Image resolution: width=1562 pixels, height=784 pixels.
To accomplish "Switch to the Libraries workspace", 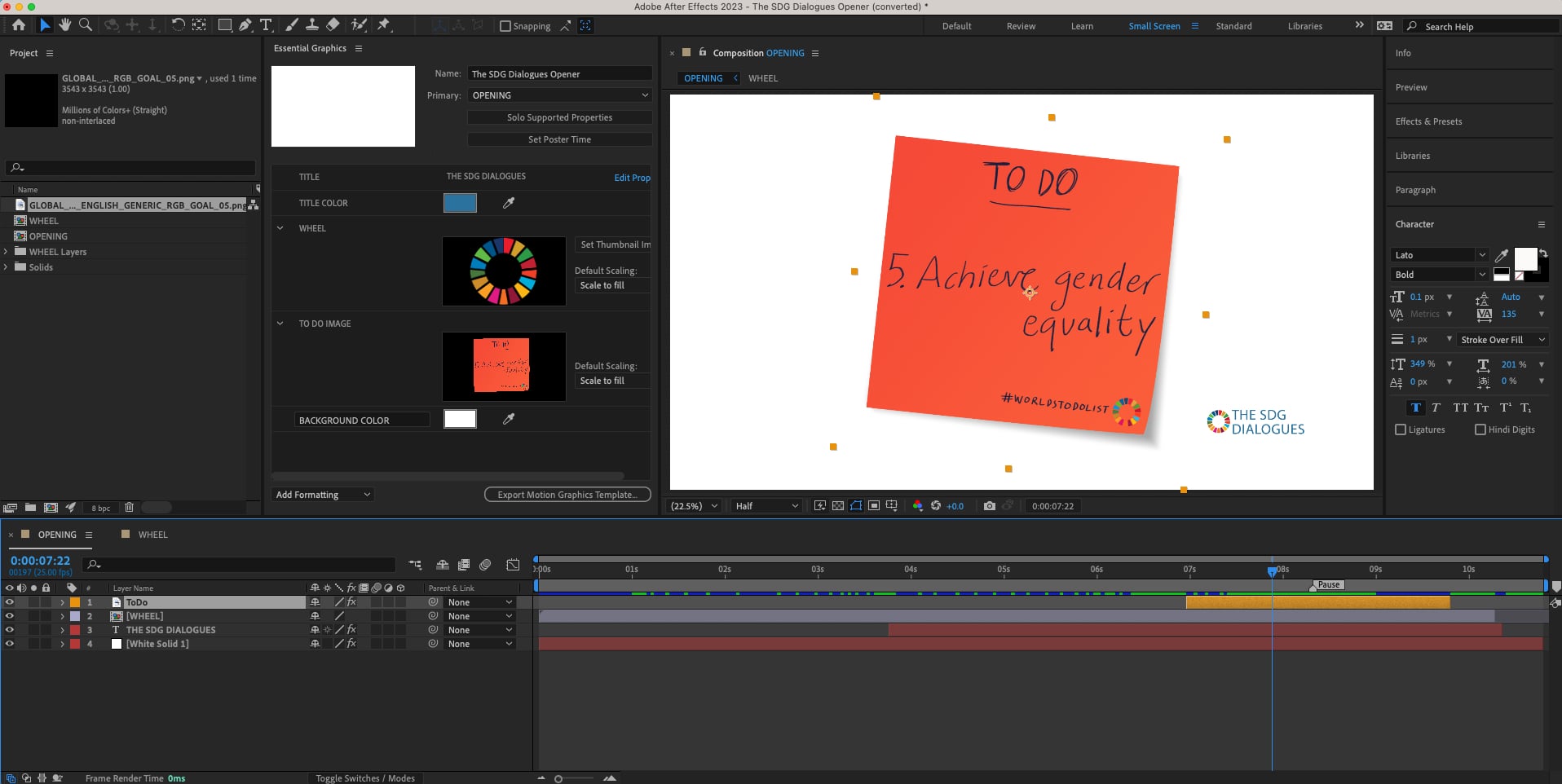I will click(x=1304, y=26).
